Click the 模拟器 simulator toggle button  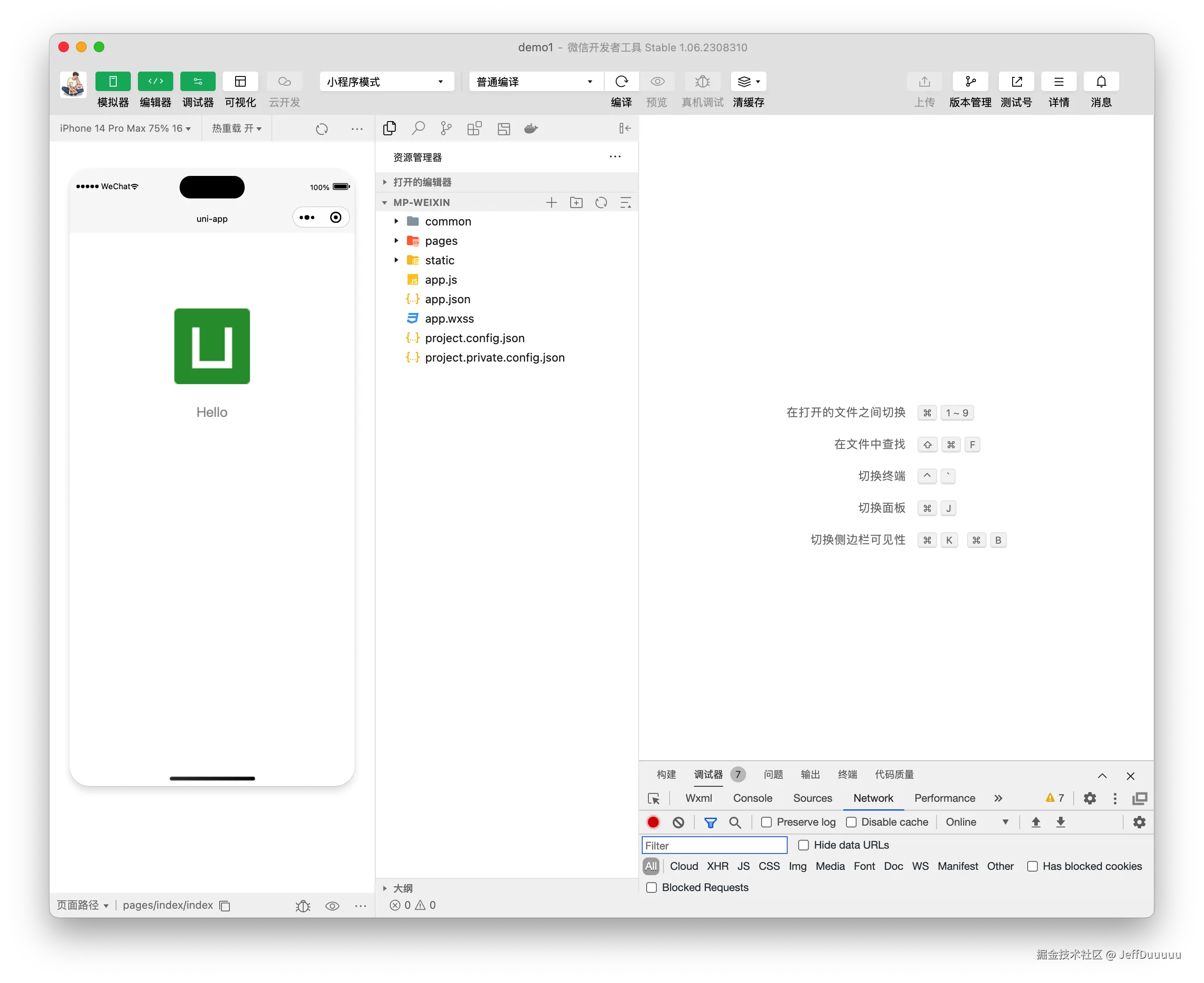point(113,81)
